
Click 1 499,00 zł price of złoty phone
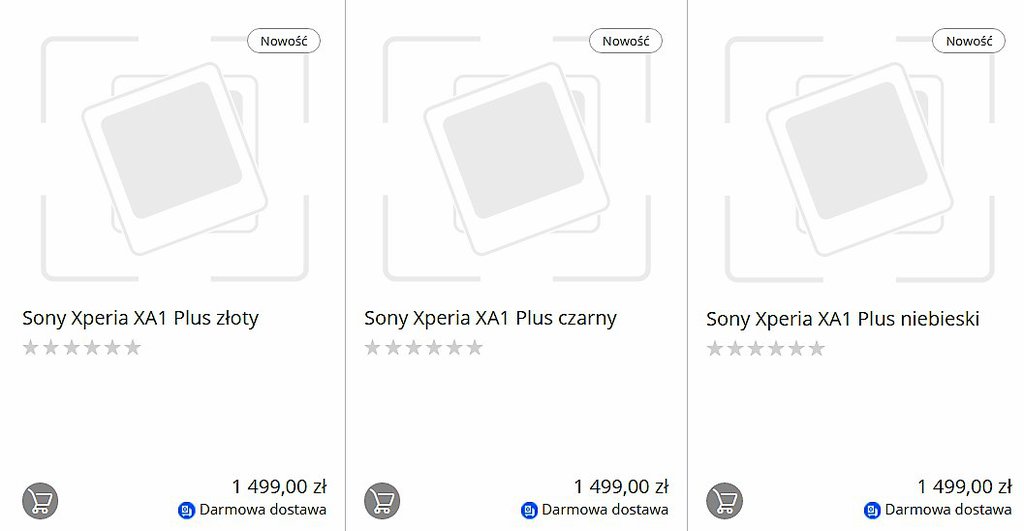pos(279,487)
